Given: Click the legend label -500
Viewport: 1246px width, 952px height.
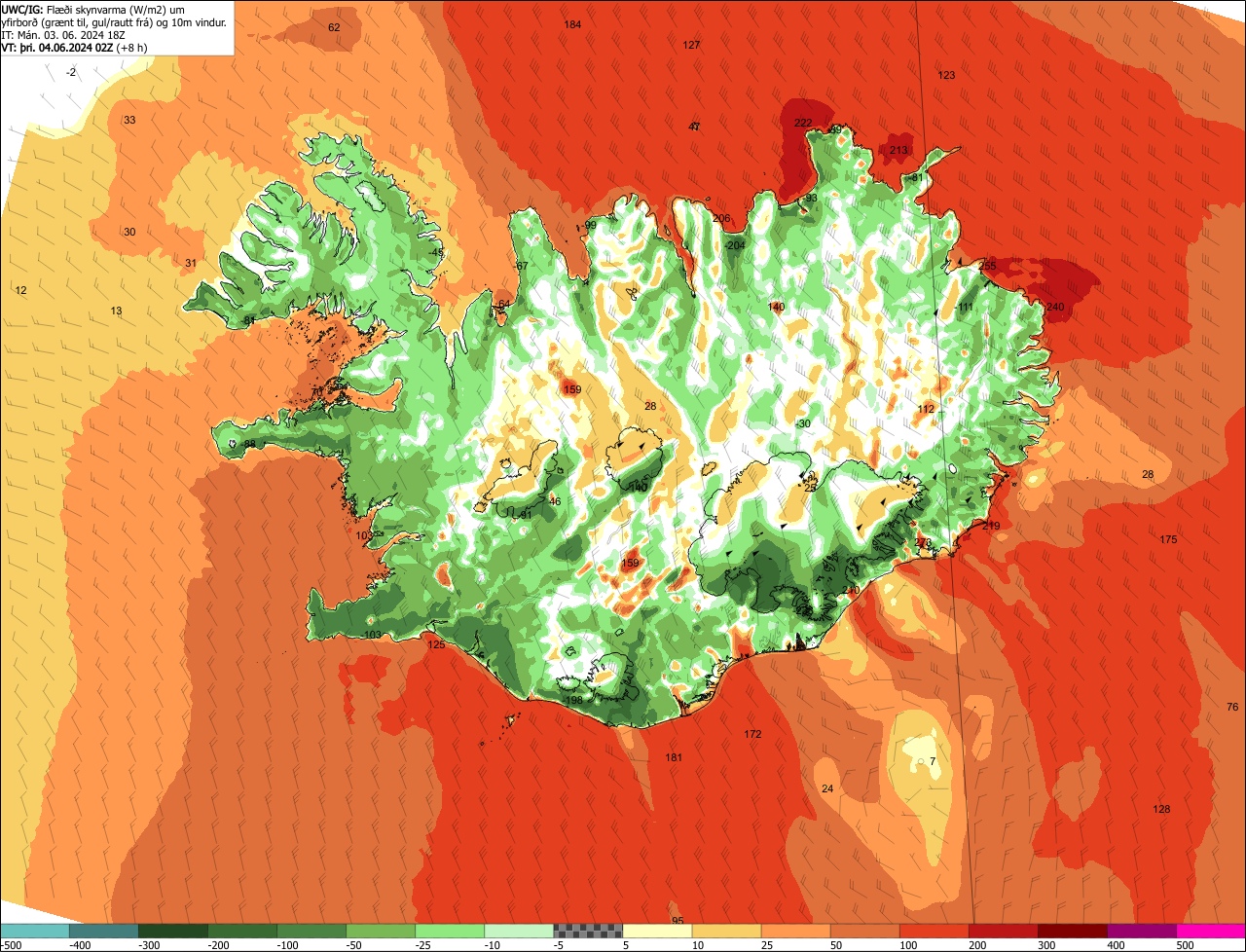Looking at the screenshot, I should (x=10, y=945).
